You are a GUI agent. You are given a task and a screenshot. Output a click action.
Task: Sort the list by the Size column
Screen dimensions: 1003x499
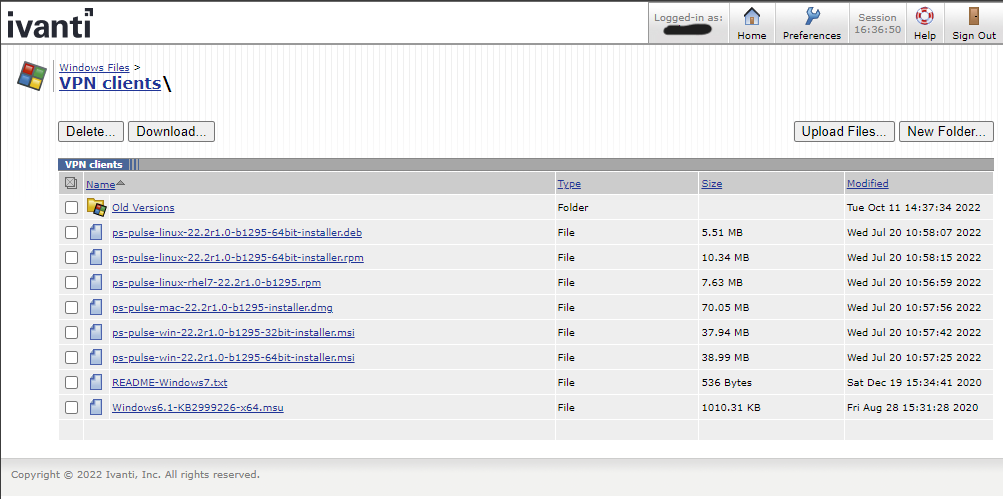(x=711, y=184)
